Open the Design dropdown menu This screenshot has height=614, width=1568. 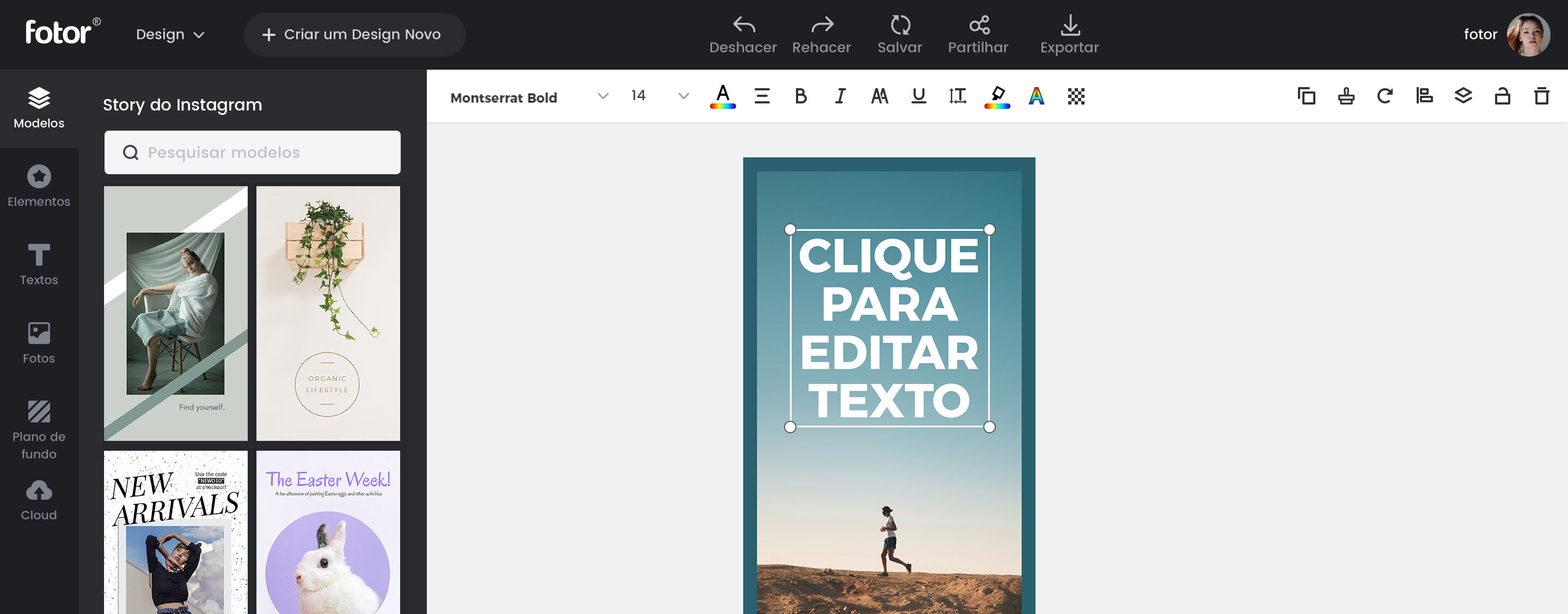[170, 35]
